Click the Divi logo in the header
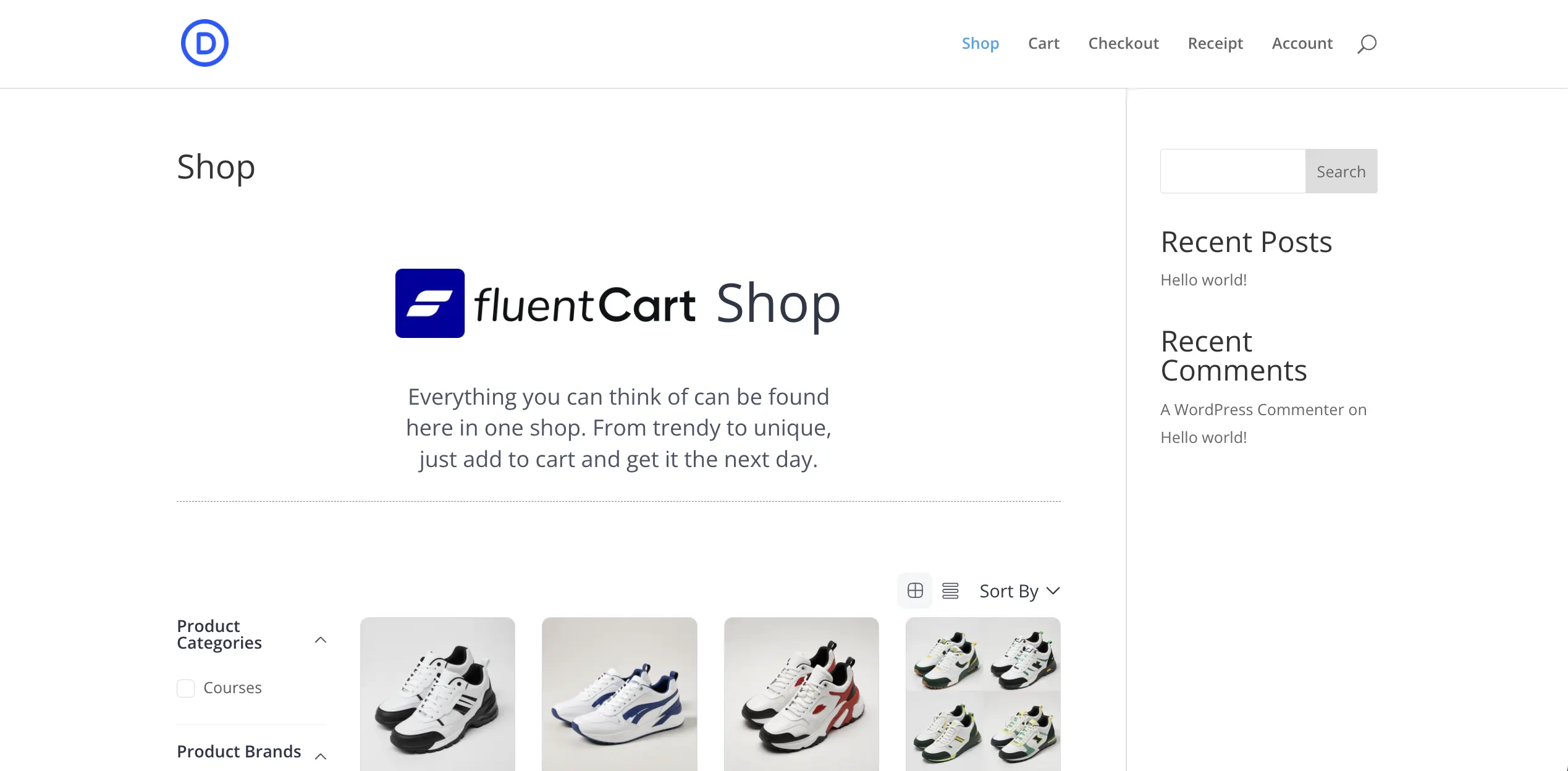Image resolution: width=1568 pixels, height=771 pixels. click(x=204, y=42)
